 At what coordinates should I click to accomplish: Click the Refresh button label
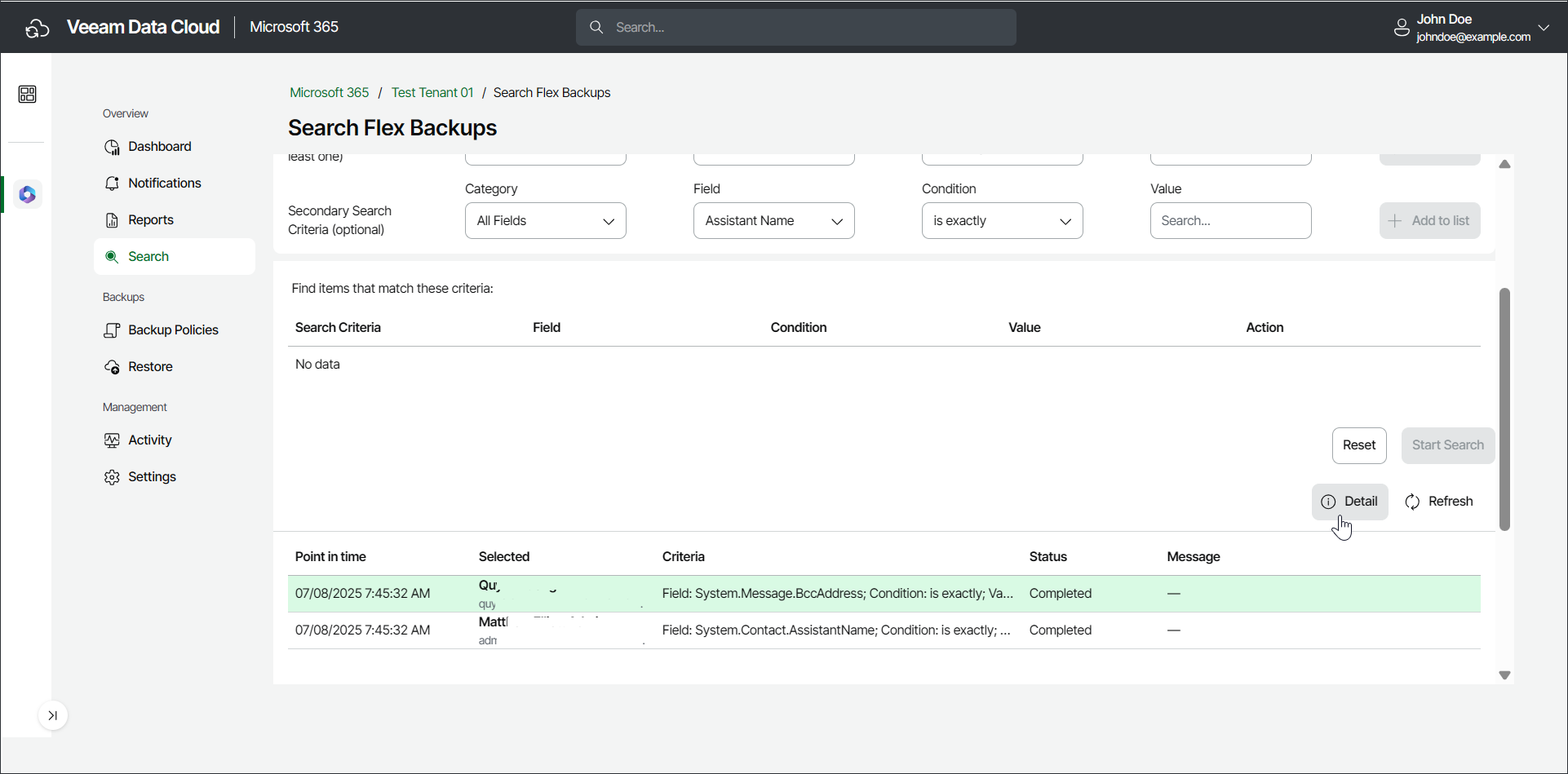click(1451, 502)
